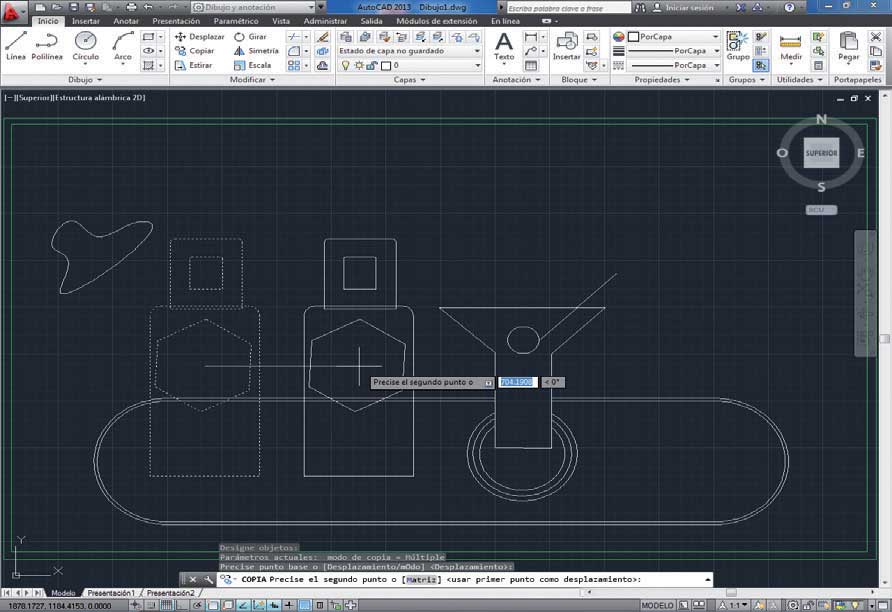Viewport: 892px width, 612px height.
Task: Open the workspace selector Dibujo y anotación
Action: tap(254, 7)
